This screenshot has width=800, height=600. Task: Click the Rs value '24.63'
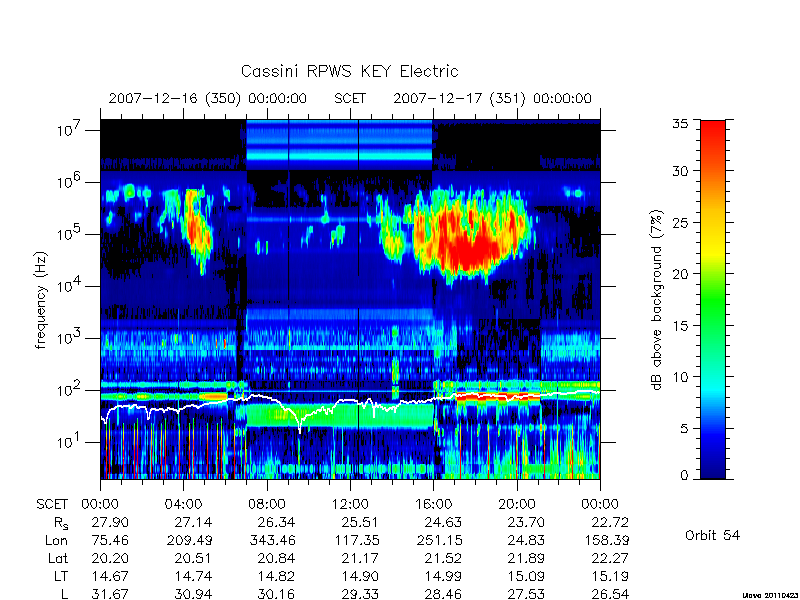[443, 522]
